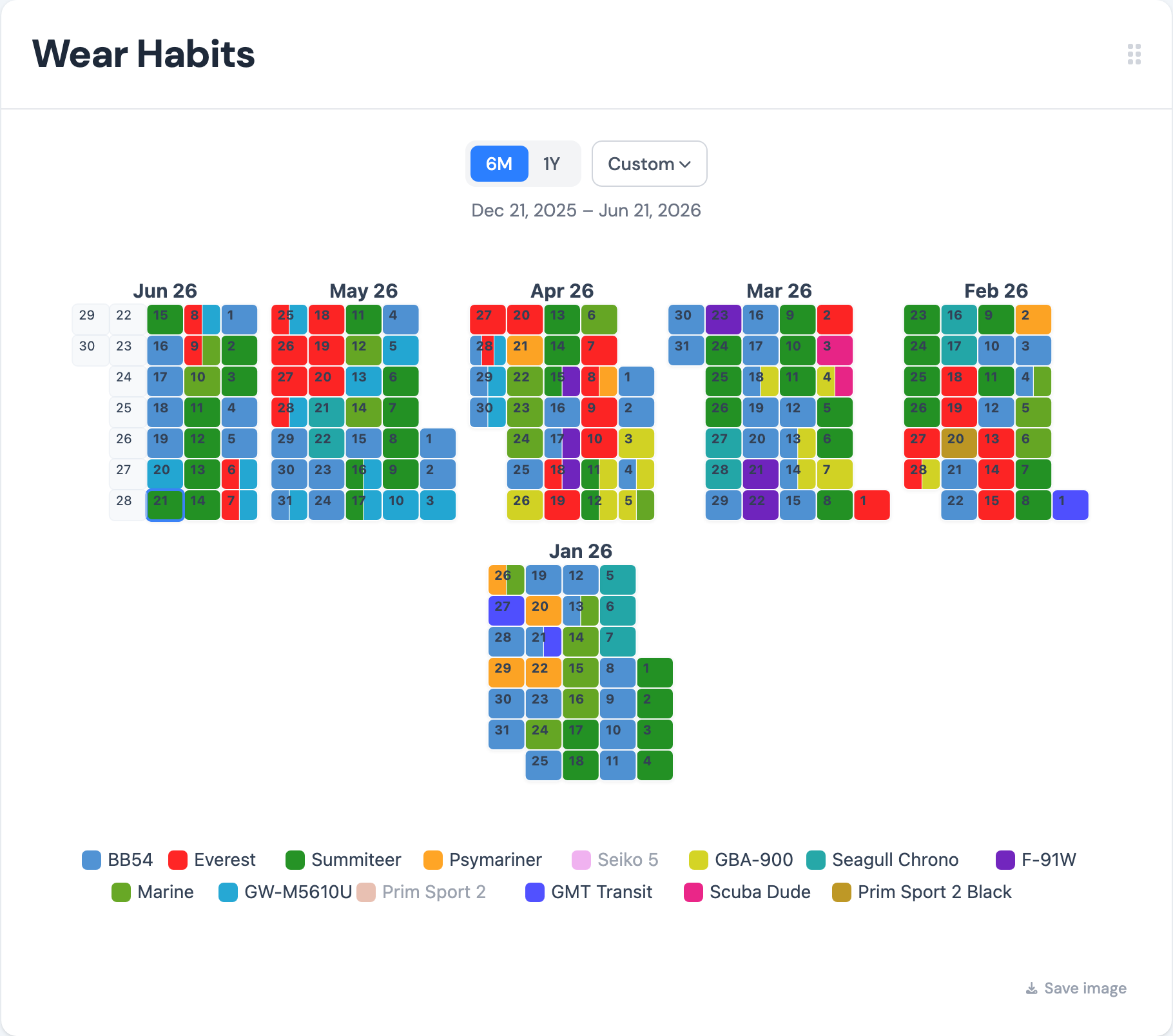Click the Save image link
The height and width of the screenshot is (1036, 1173).
point(1085,988)
